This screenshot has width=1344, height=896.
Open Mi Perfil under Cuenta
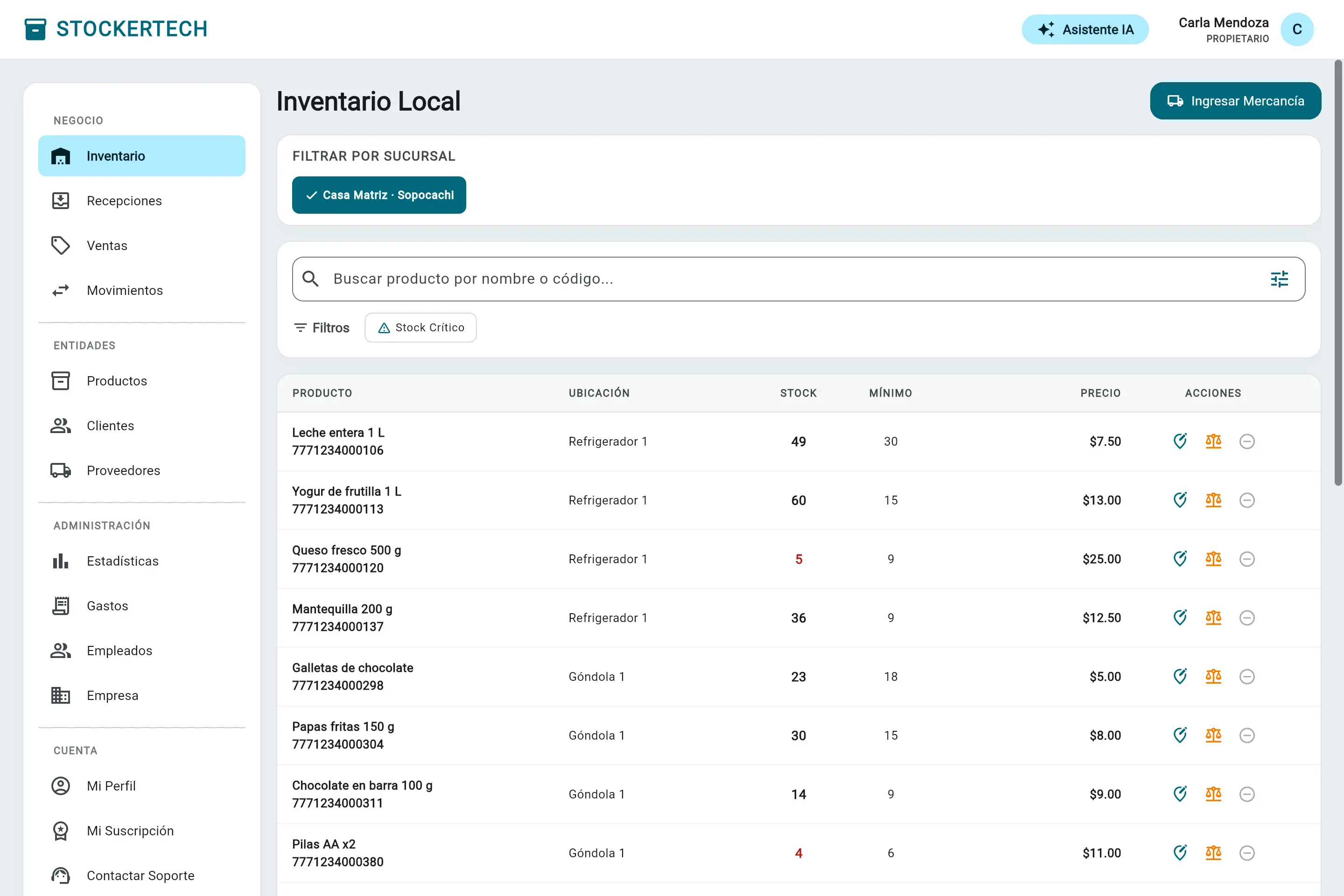(142, 786)
